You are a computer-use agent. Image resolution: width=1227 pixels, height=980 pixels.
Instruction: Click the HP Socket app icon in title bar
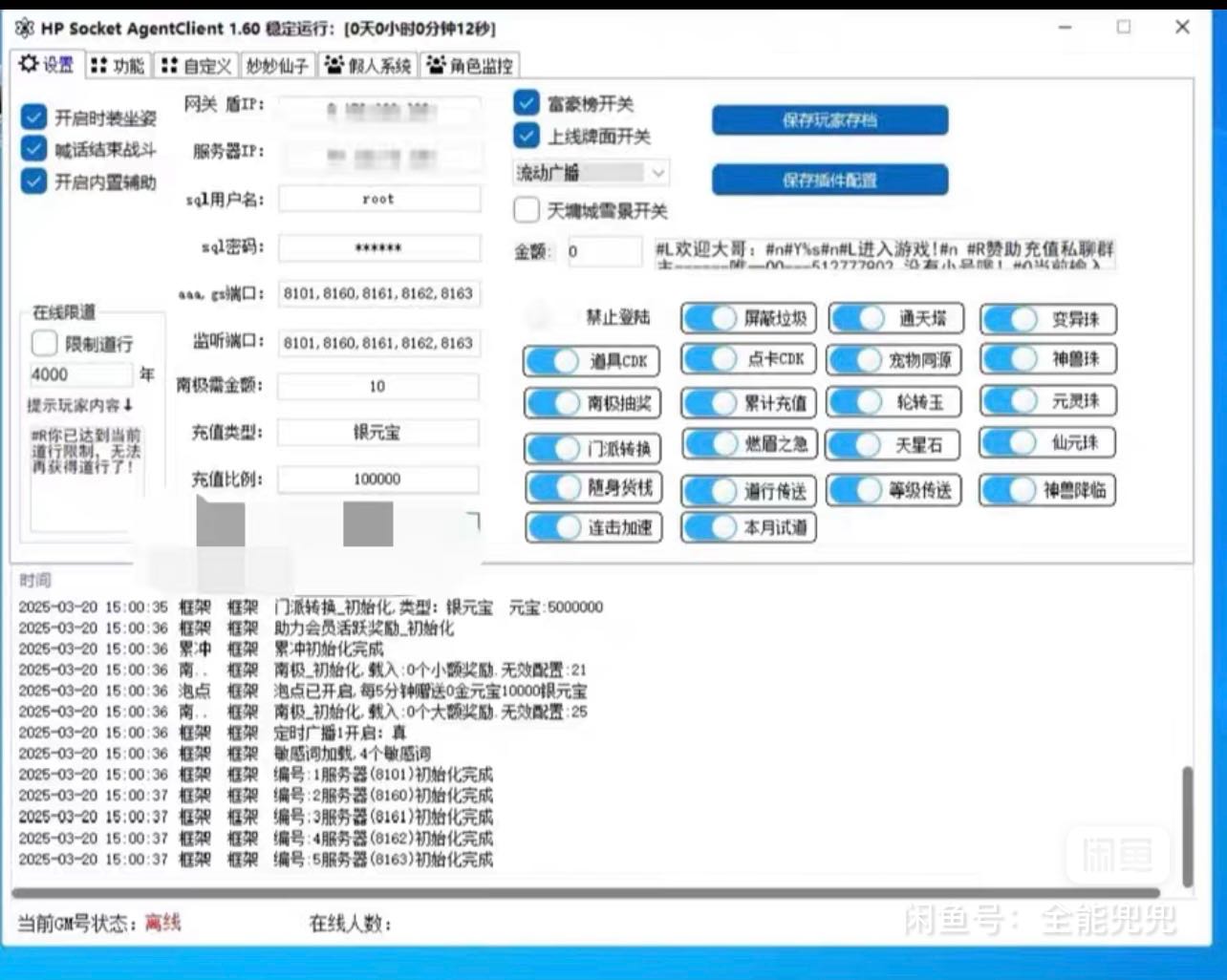24,29
